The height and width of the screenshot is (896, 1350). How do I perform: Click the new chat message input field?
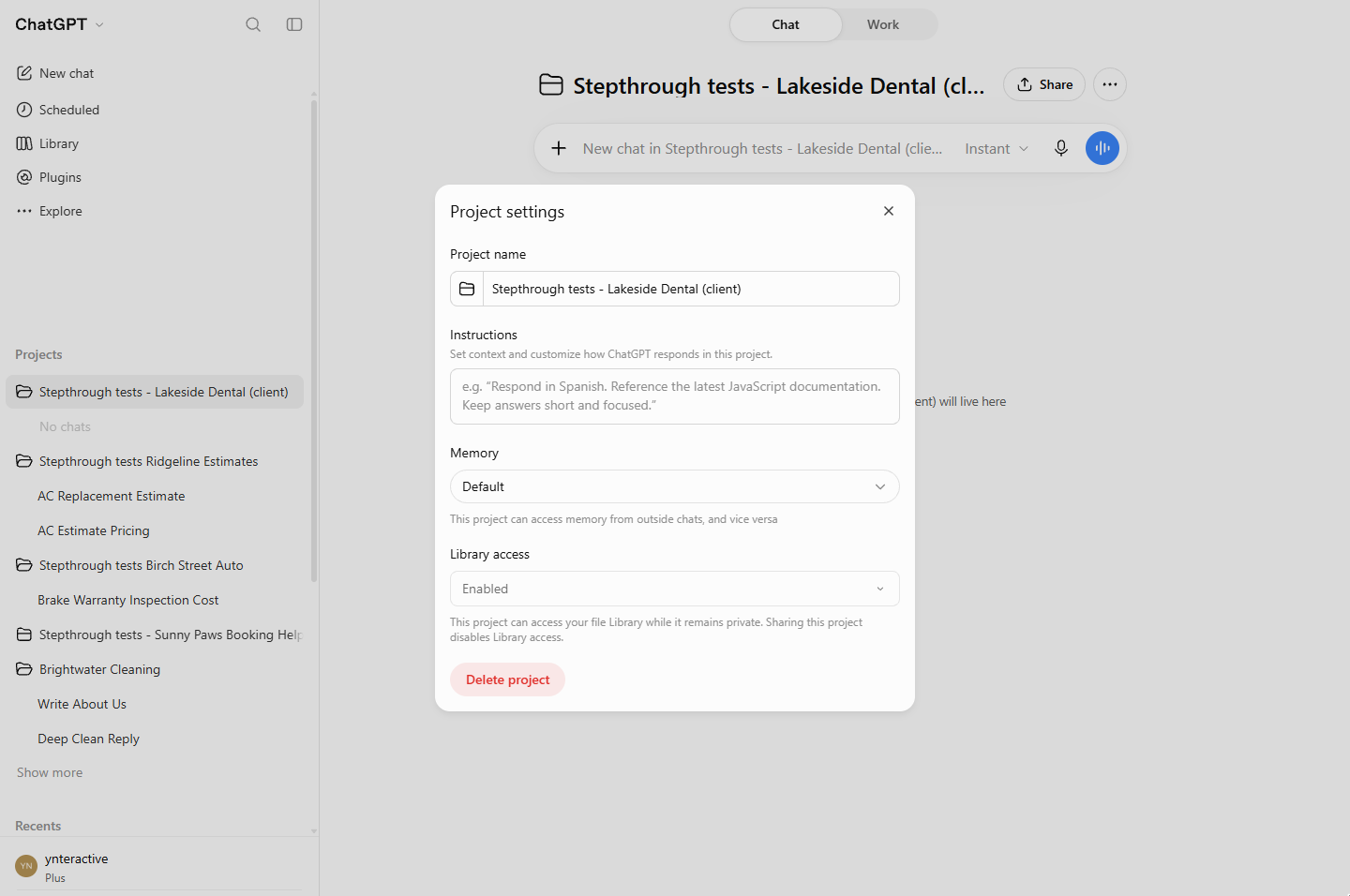(x=763, y=148)
